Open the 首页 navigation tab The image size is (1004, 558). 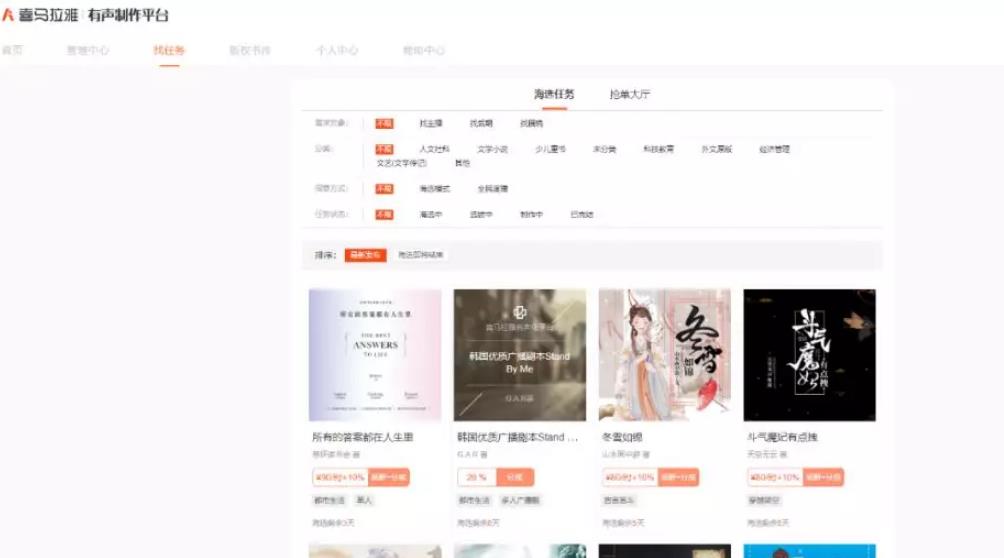[12, 50]
